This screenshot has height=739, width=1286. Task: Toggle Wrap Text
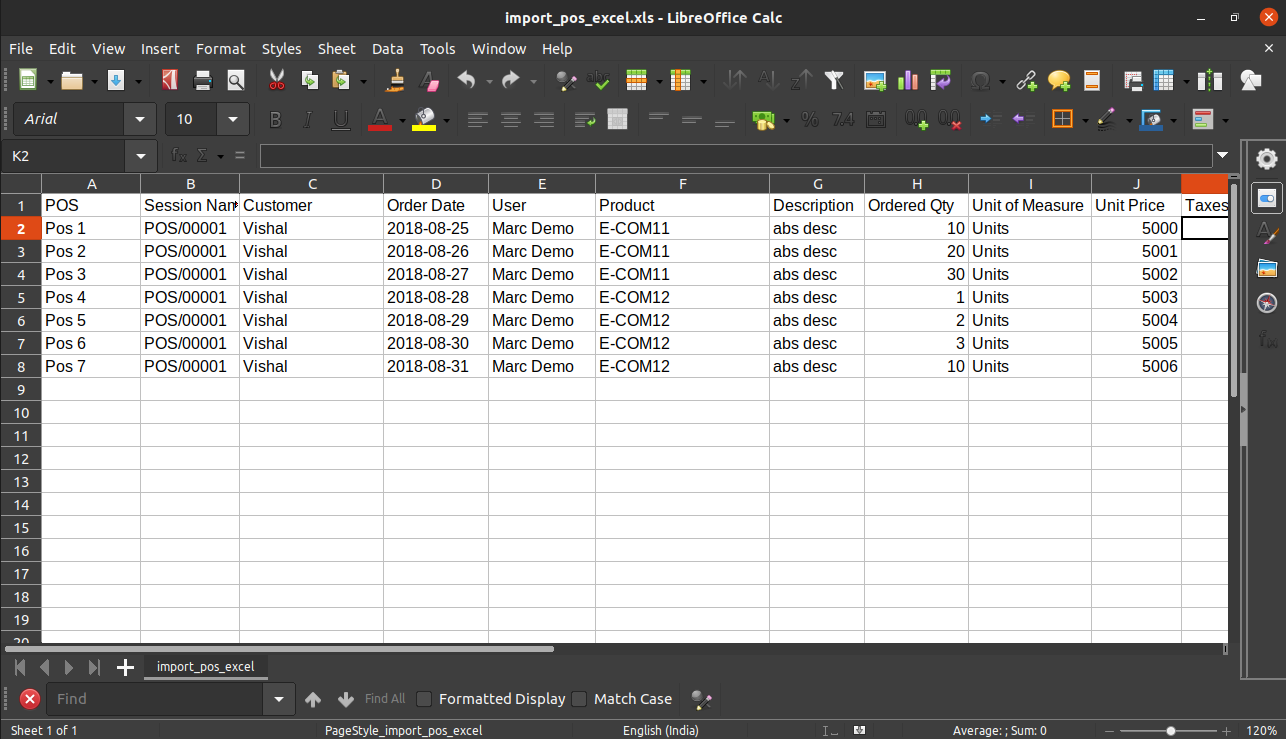[x=585, y=120]
